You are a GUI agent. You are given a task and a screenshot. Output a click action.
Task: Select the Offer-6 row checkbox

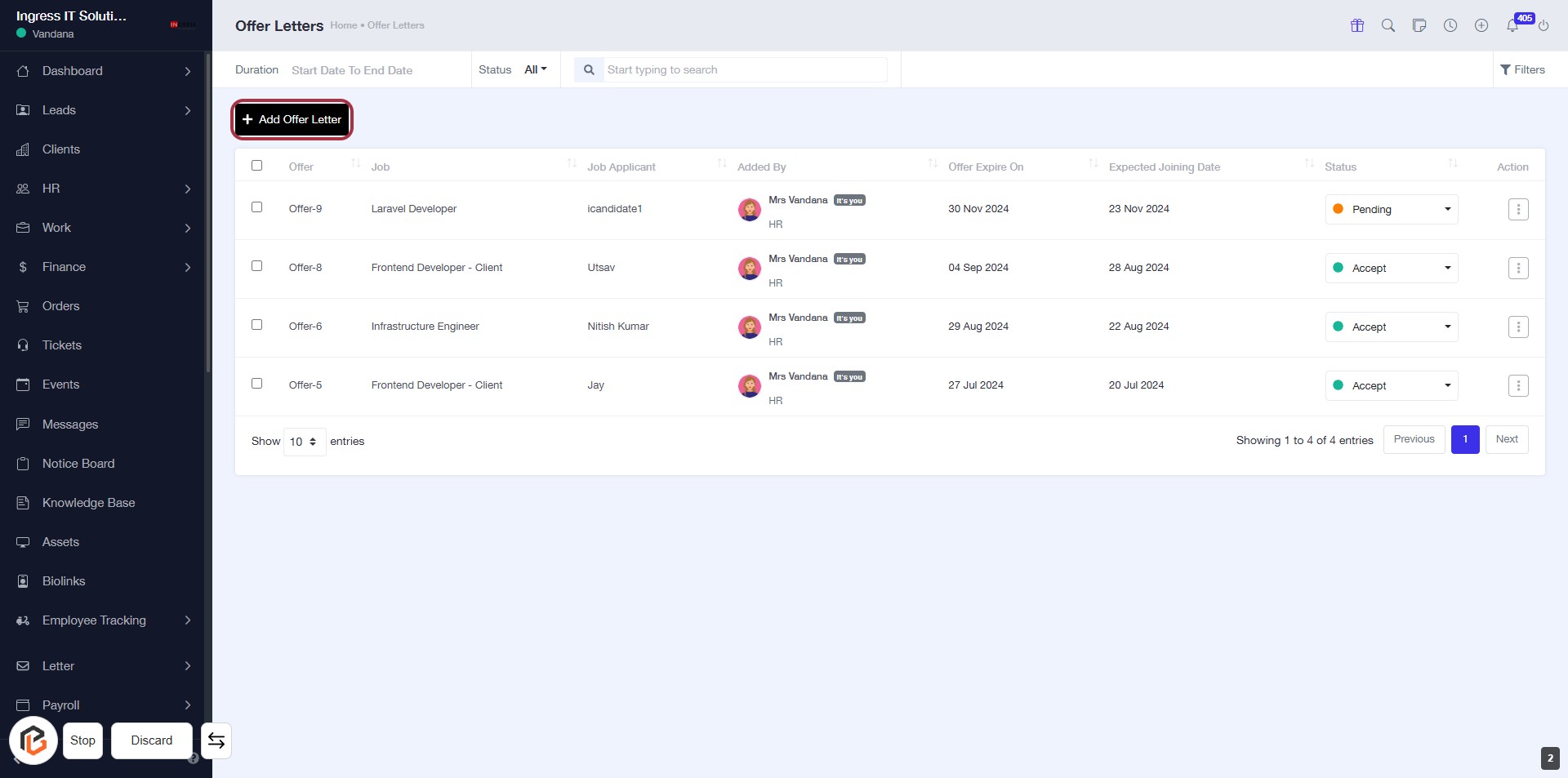[x=257, y=325]
